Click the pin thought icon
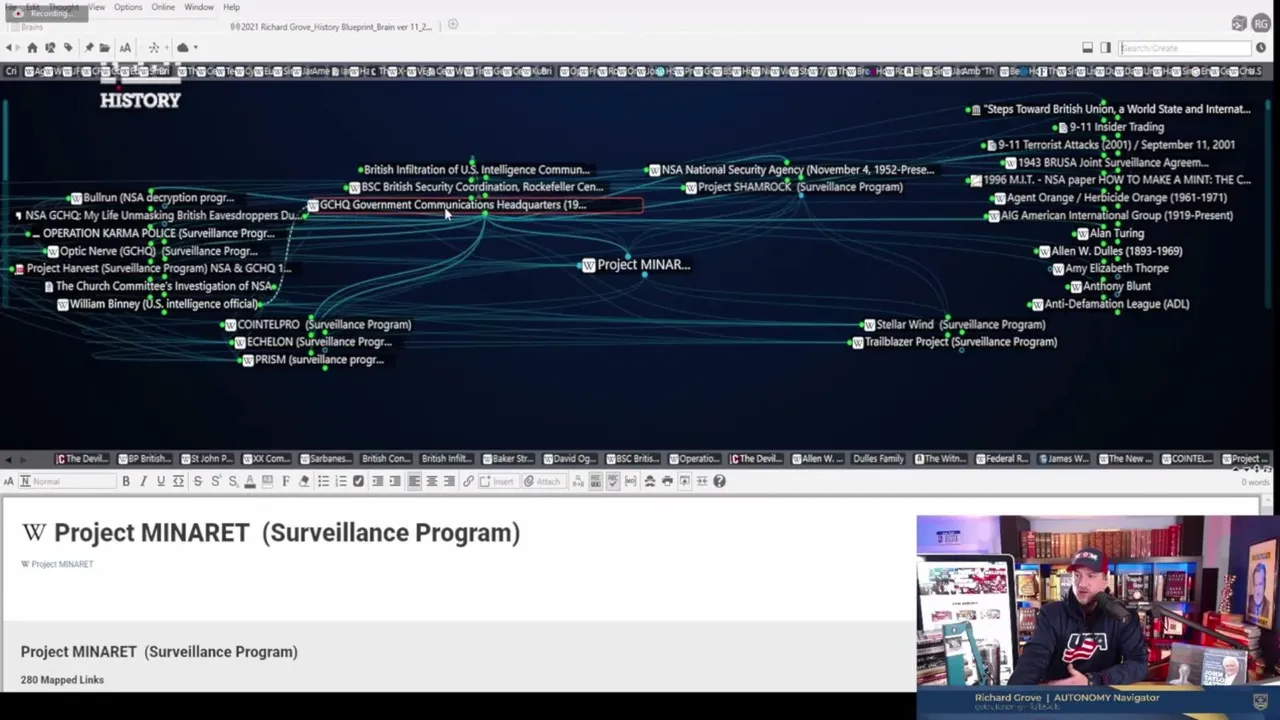1280x720 pixels. click(89, 48)
